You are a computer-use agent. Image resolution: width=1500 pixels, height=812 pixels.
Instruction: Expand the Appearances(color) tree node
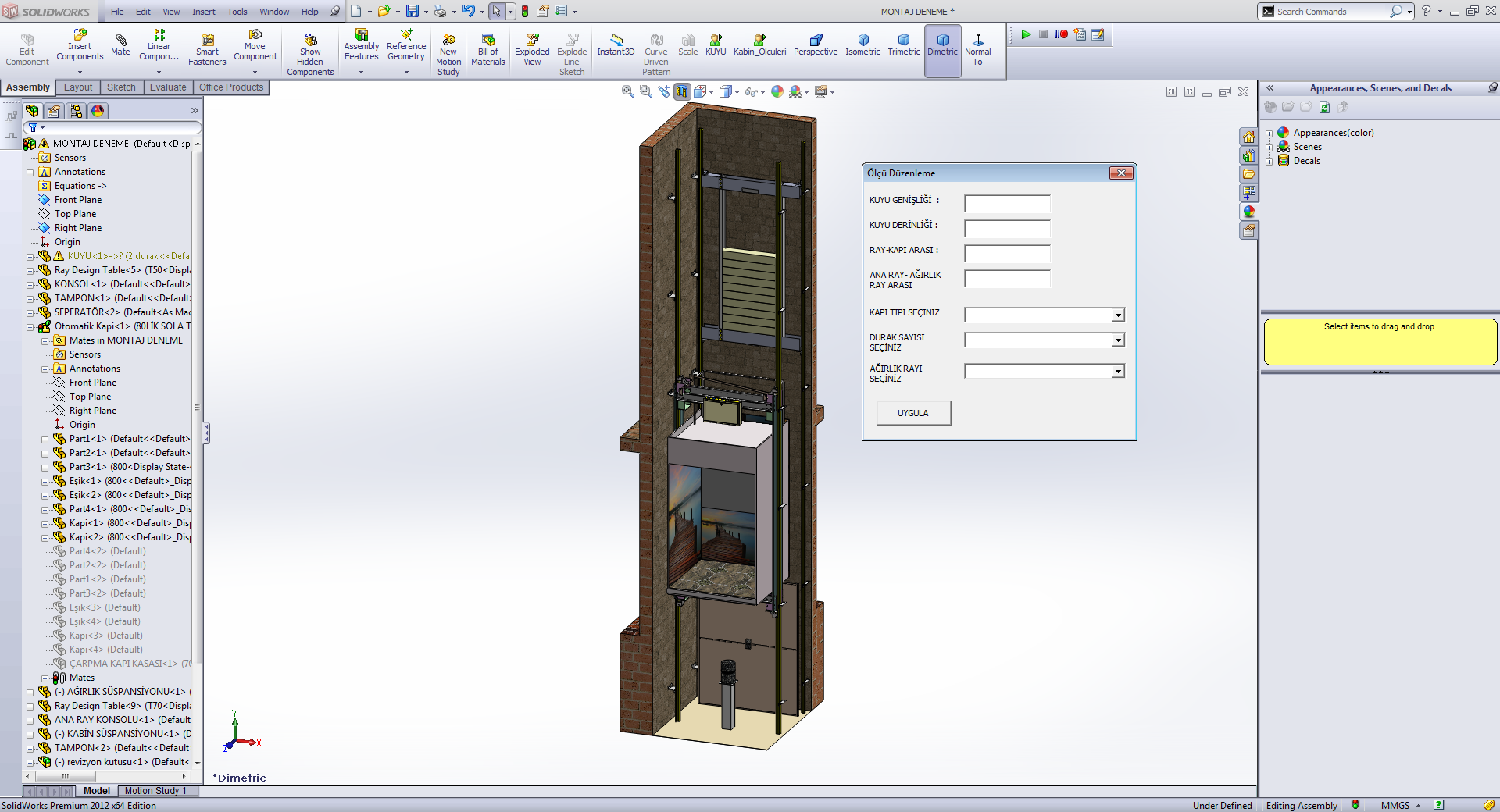1270,134
